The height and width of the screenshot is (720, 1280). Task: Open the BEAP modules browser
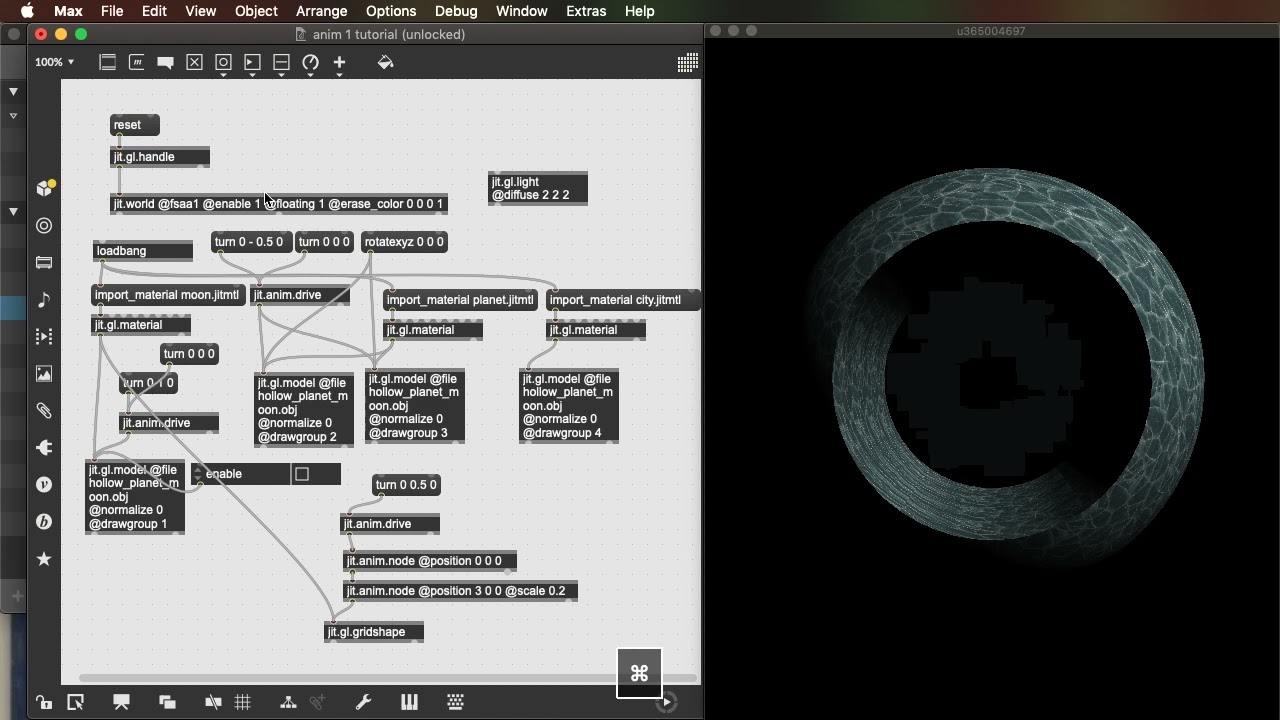[x=44, y=521]
